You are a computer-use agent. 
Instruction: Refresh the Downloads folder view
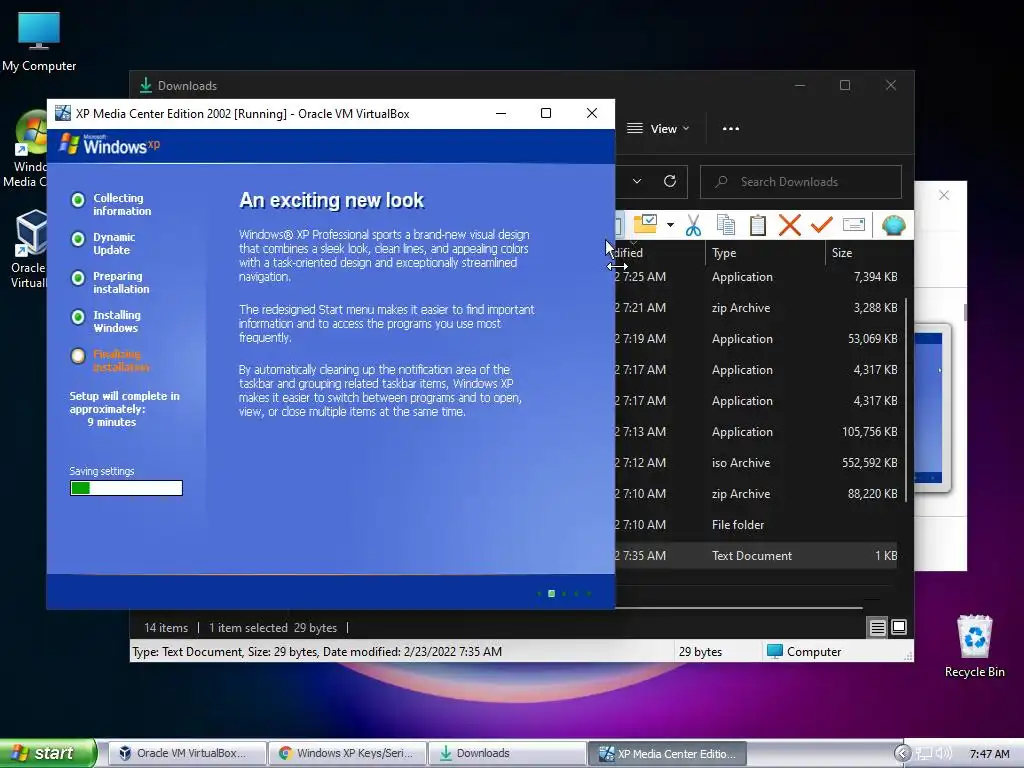[670, 181]
